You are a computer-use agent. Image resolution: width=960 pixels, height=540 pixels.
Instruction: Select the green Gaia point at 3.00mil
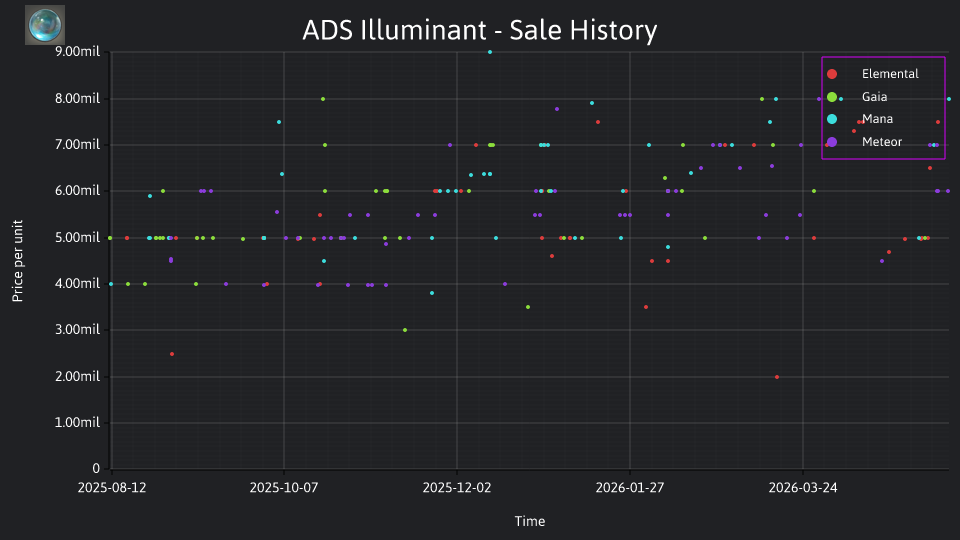coord(405,330)
